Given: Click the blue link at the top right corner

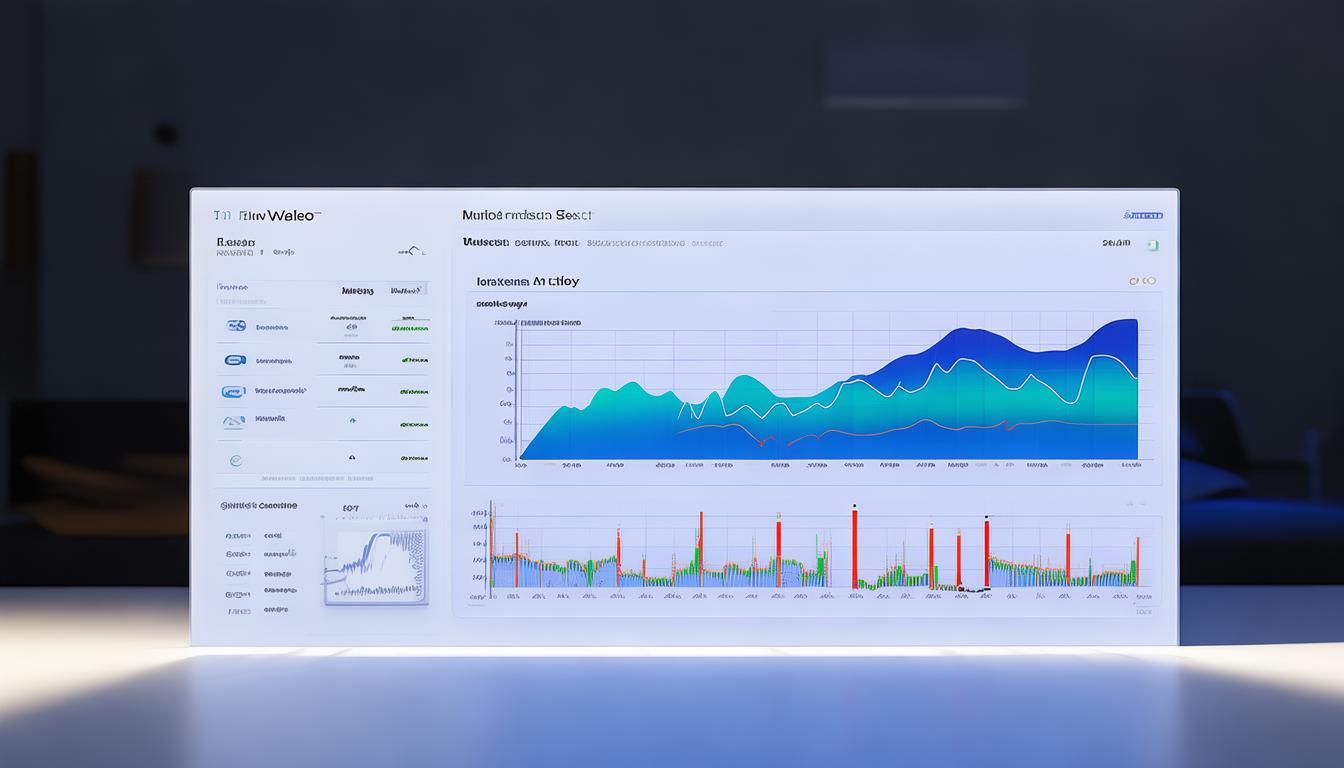Looking at the screenshot, I should click(1143, 216).
